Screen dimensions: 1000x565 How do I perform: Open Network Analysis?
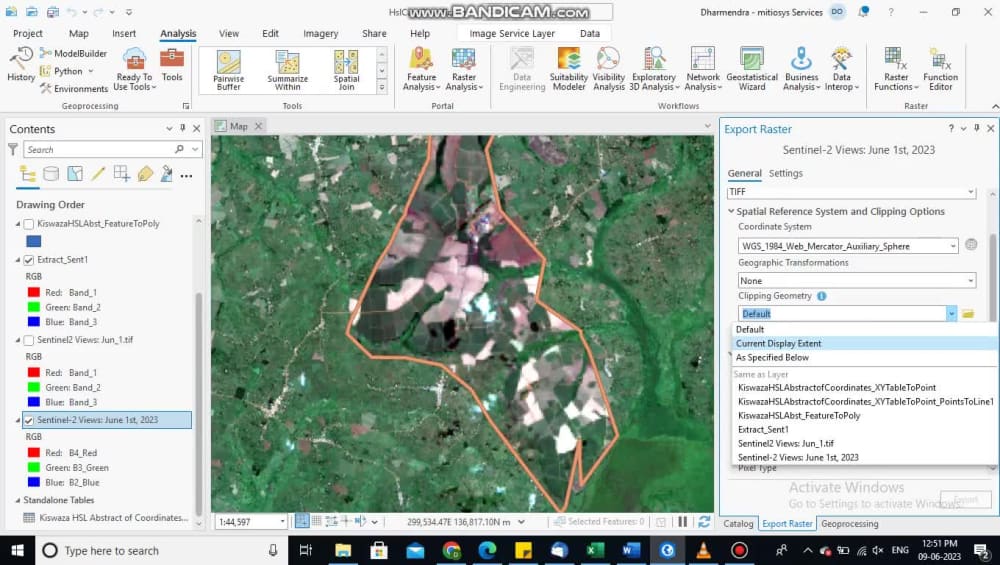pos(703,69)
